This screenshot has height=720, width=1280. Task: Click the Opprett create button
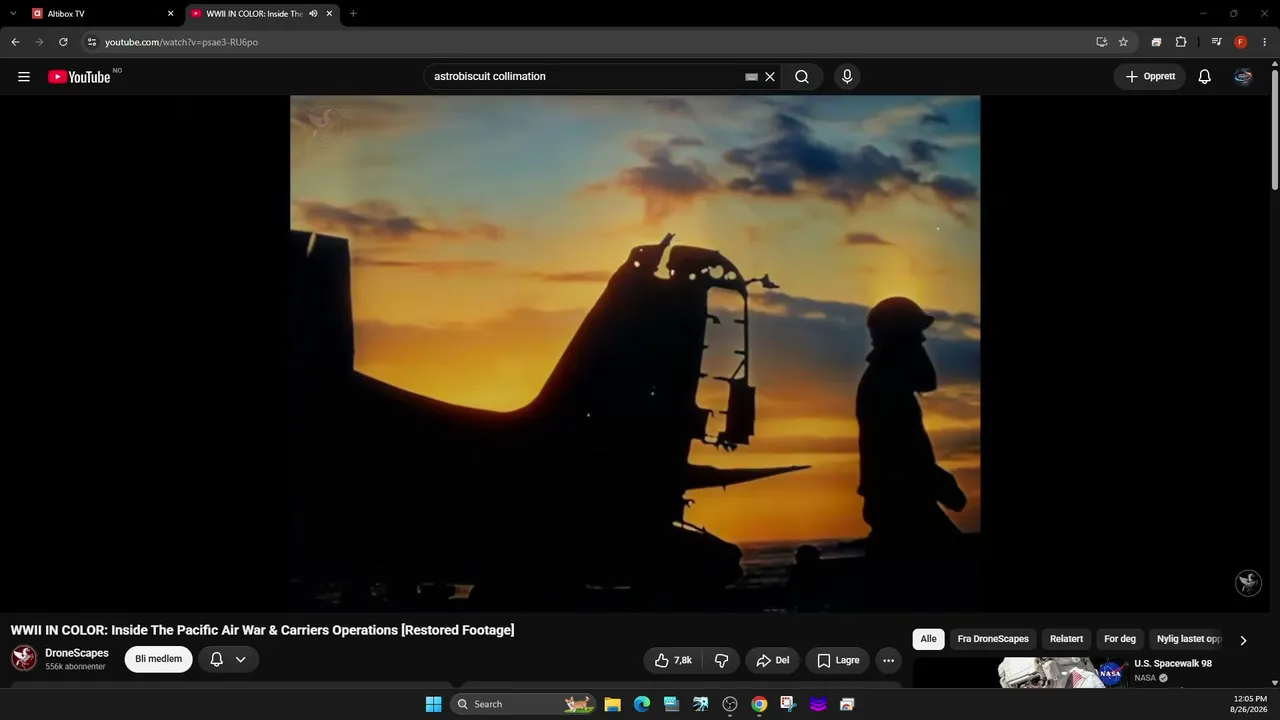[1150, 77]
